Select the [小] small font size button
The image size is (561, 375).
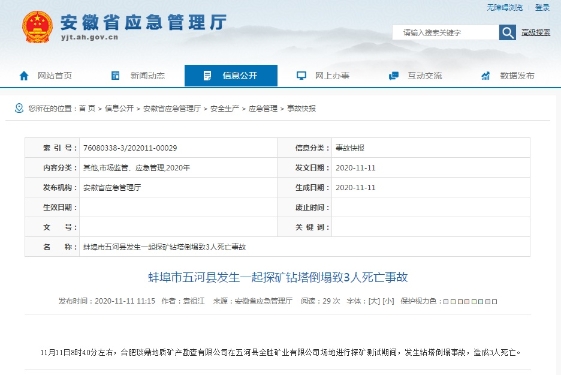tap(388, 301)
